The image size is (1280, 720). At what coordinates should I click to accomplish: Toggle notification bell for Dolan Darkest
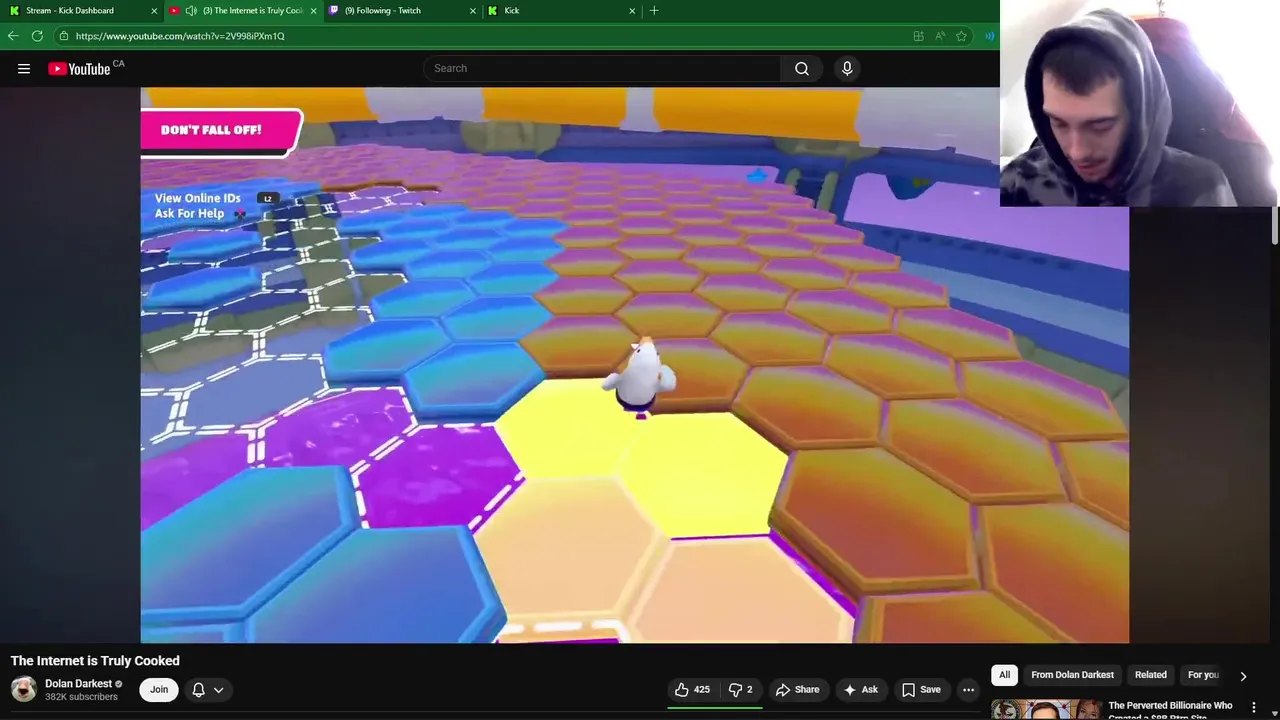[198, 689]
